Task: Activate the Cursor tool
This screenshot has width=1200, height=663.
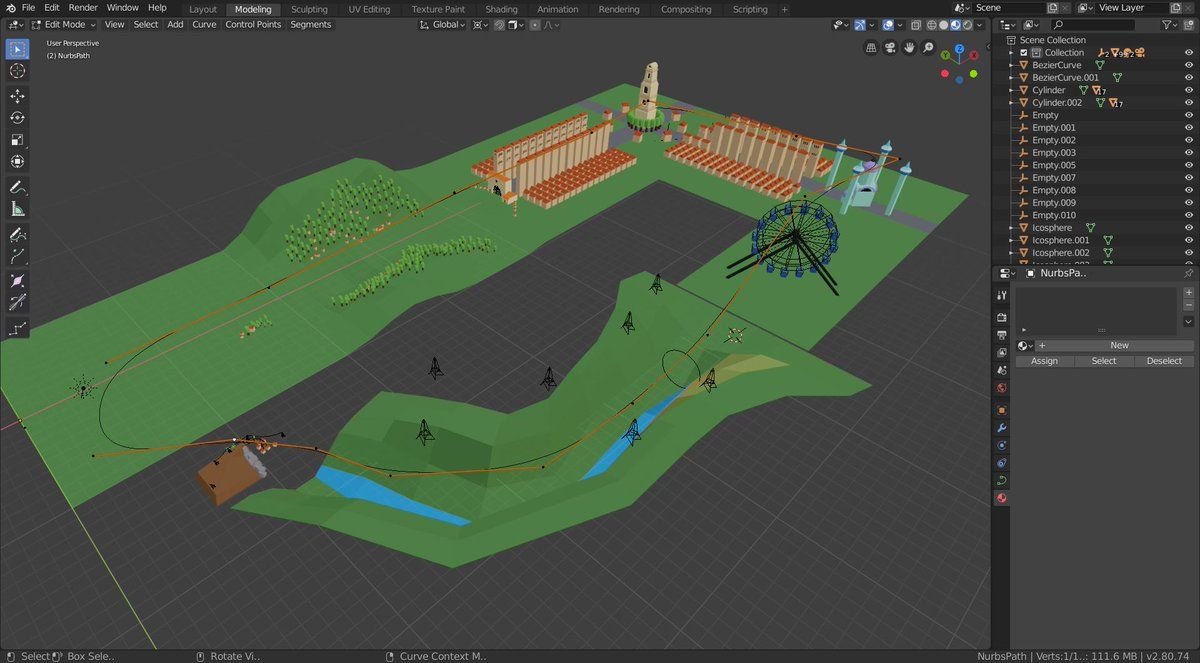Action: 17,71
